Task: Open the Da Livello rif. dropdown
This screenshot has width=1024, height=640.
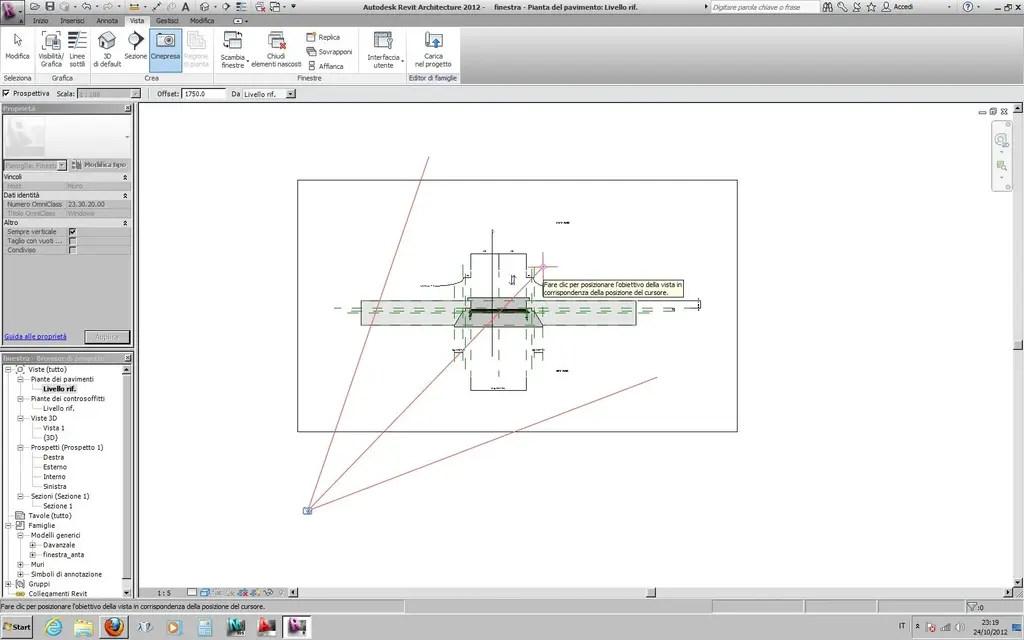Action: [x=291, y=94]
